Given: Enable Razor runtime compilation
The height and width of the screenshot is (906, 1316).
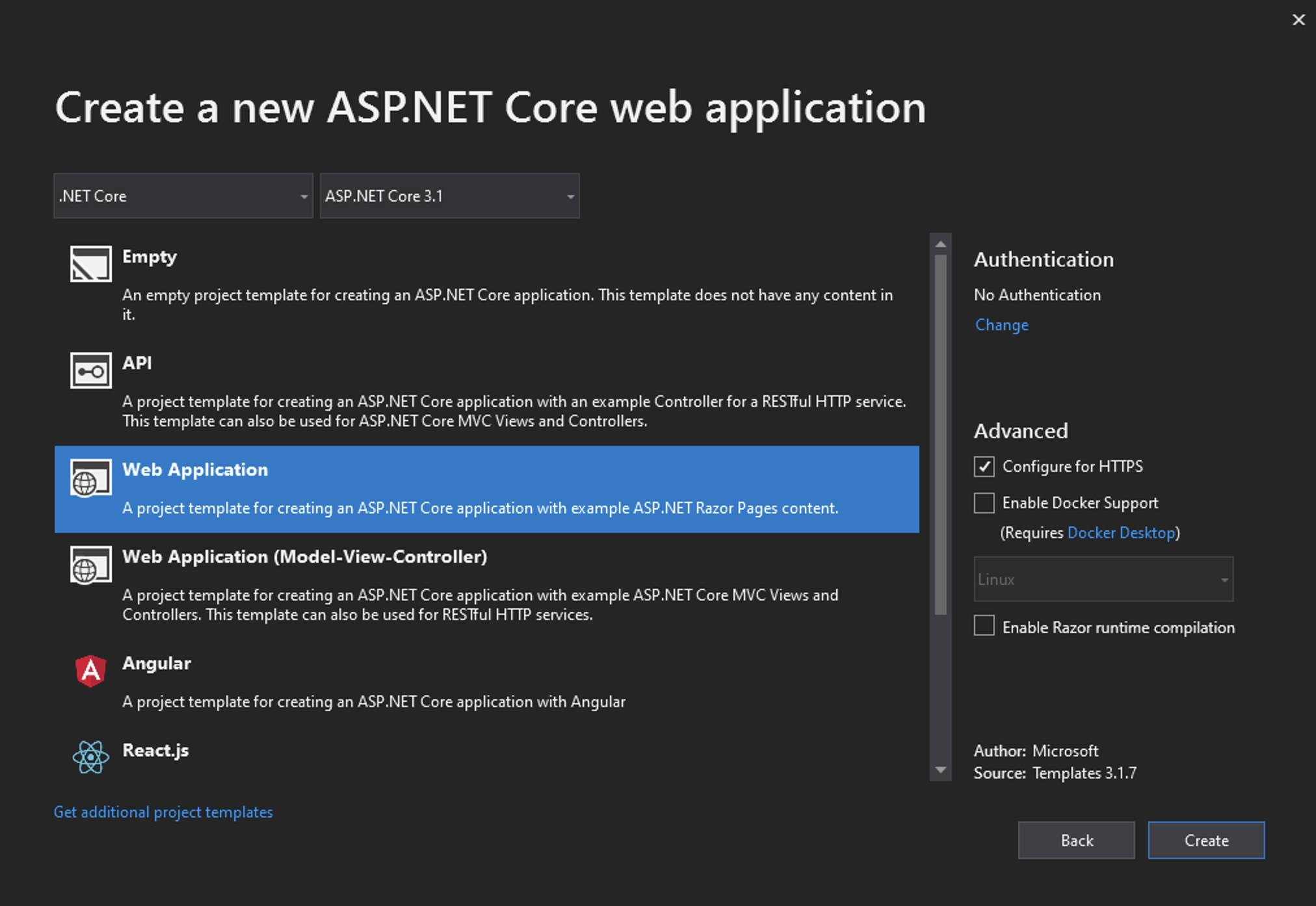Looking at the screenshot, I should pyautogui.click(x=983, y=625).
